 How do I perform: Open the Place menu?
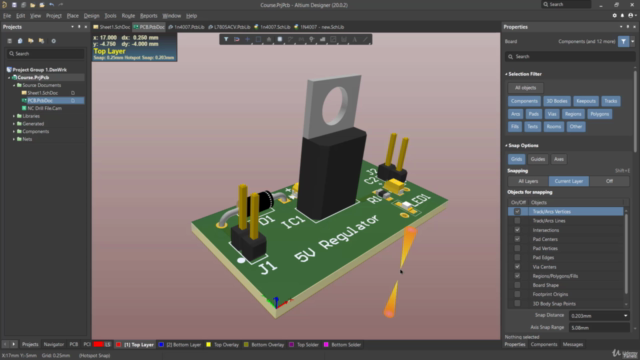(x=73, y=16)
